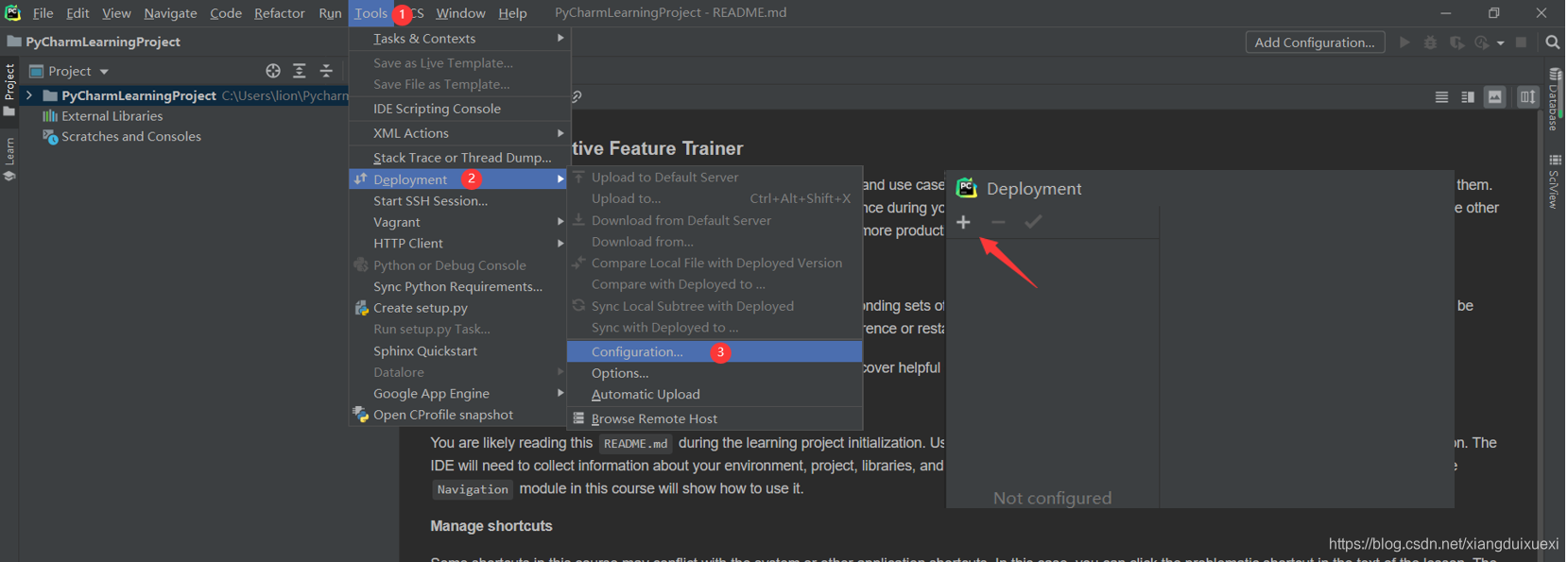
Task: Expand Google App Engine submenu
Action: coord(460,394)
